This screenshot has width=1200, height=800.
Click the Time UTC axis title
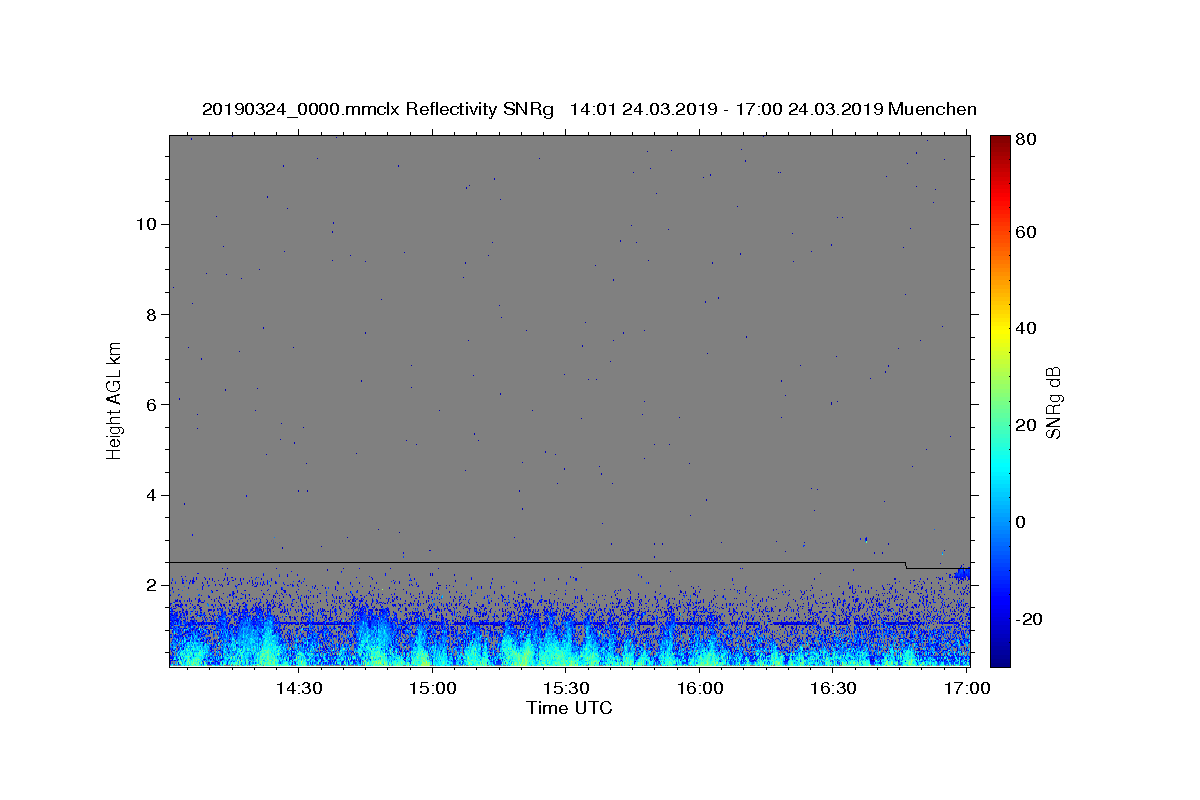click(569, 708)
